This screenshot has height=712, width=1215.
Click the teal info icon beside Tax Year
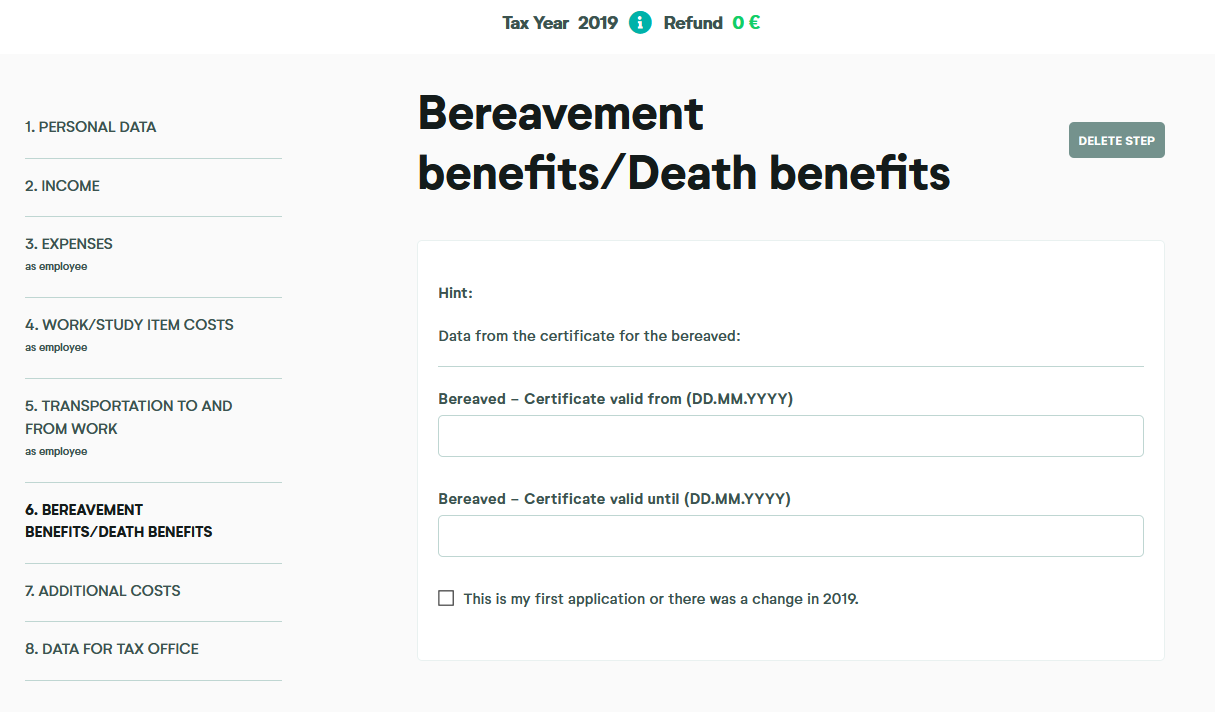pos(640,23)
